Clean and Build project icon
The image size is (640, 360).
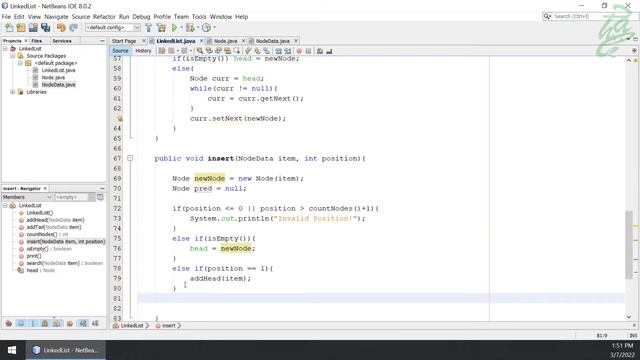(x=162, y=27)
